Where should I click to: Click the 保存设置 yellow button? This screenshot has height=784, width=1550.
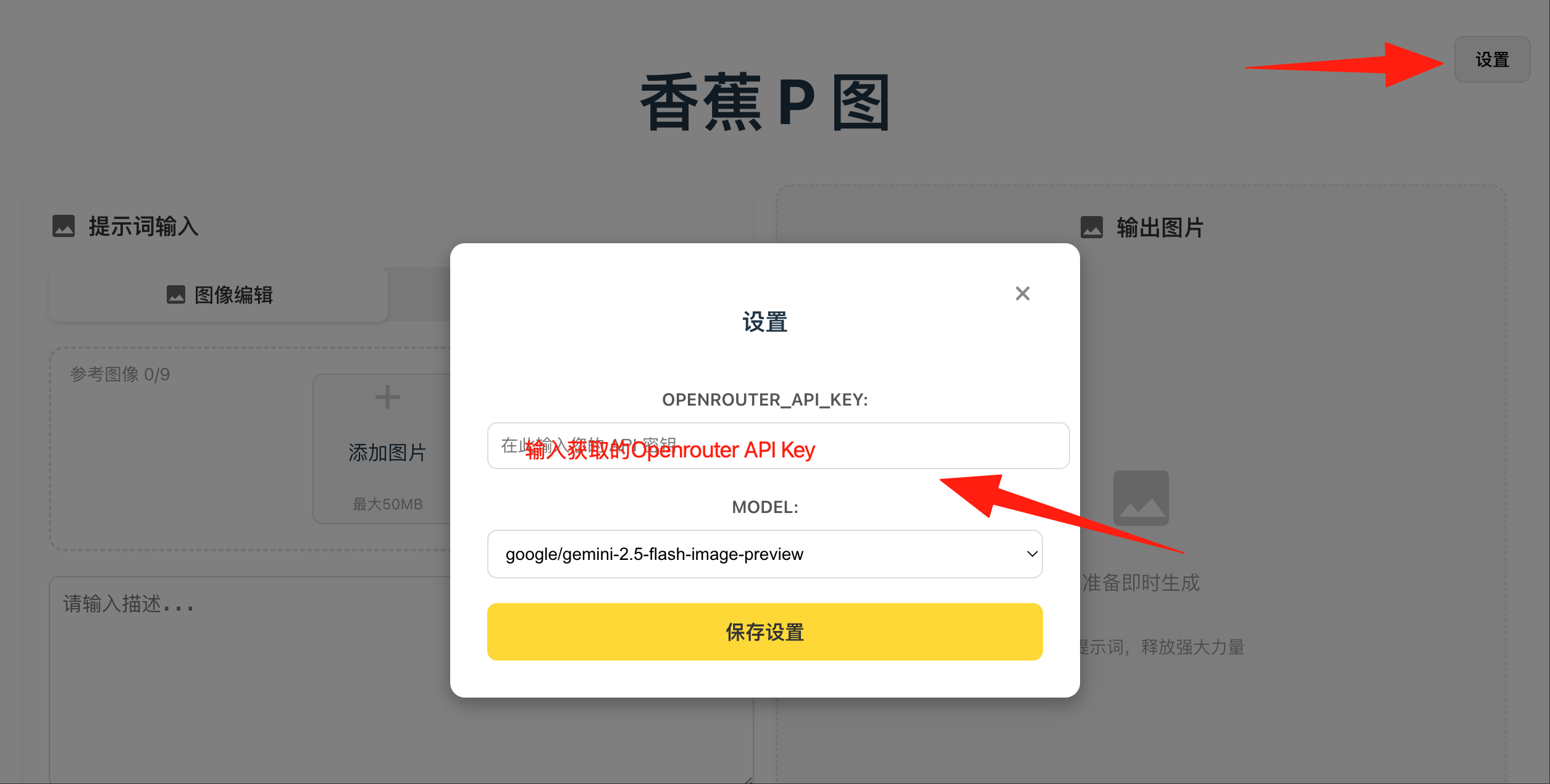click(x=765, y=632)
